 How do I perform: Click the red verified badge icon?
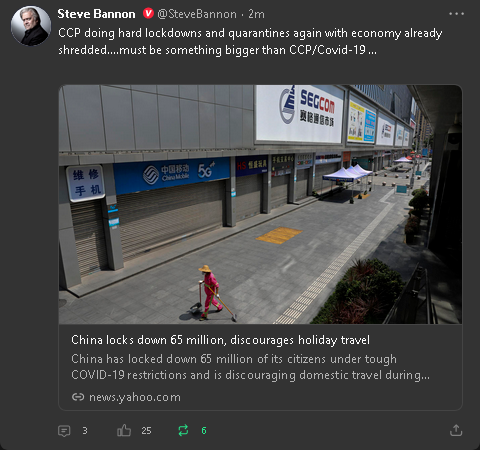148,14
